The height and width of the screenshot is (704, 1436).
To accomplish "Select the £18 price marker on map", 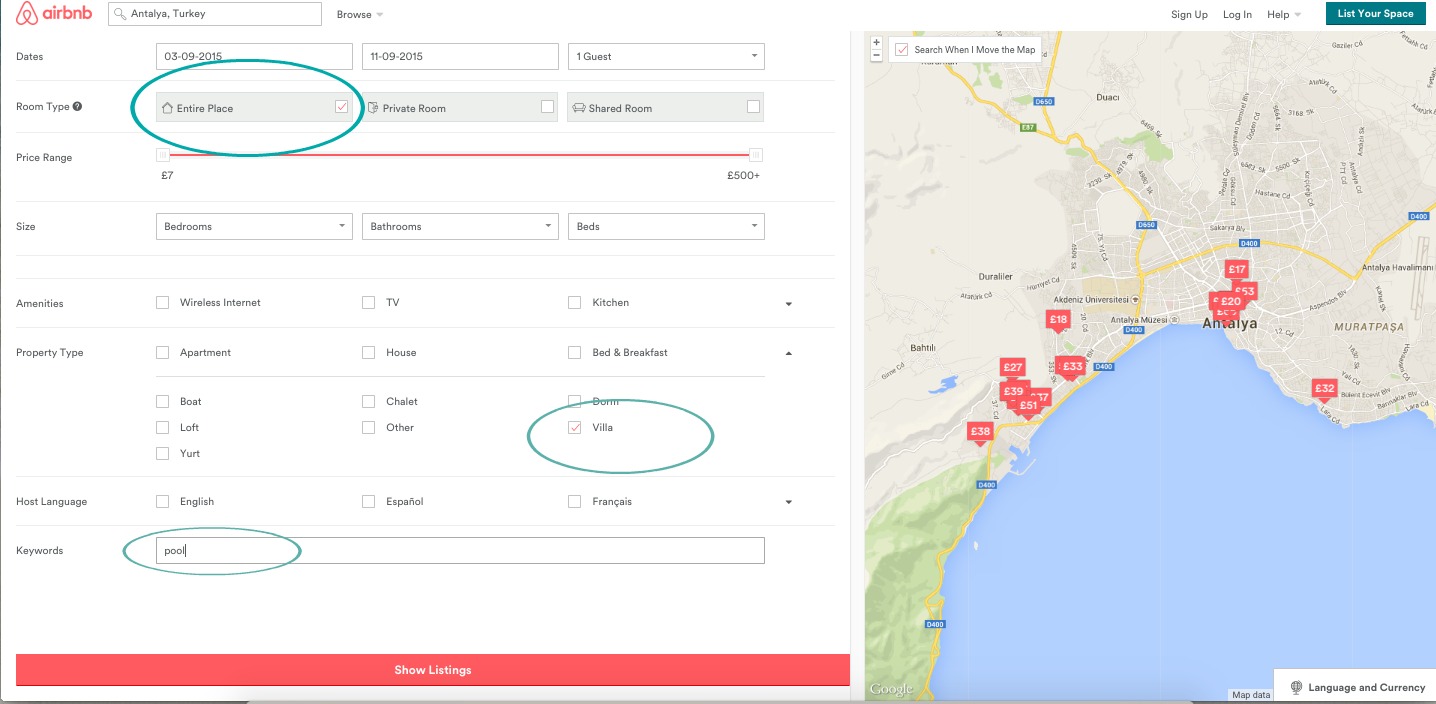I will point(1058,320).
